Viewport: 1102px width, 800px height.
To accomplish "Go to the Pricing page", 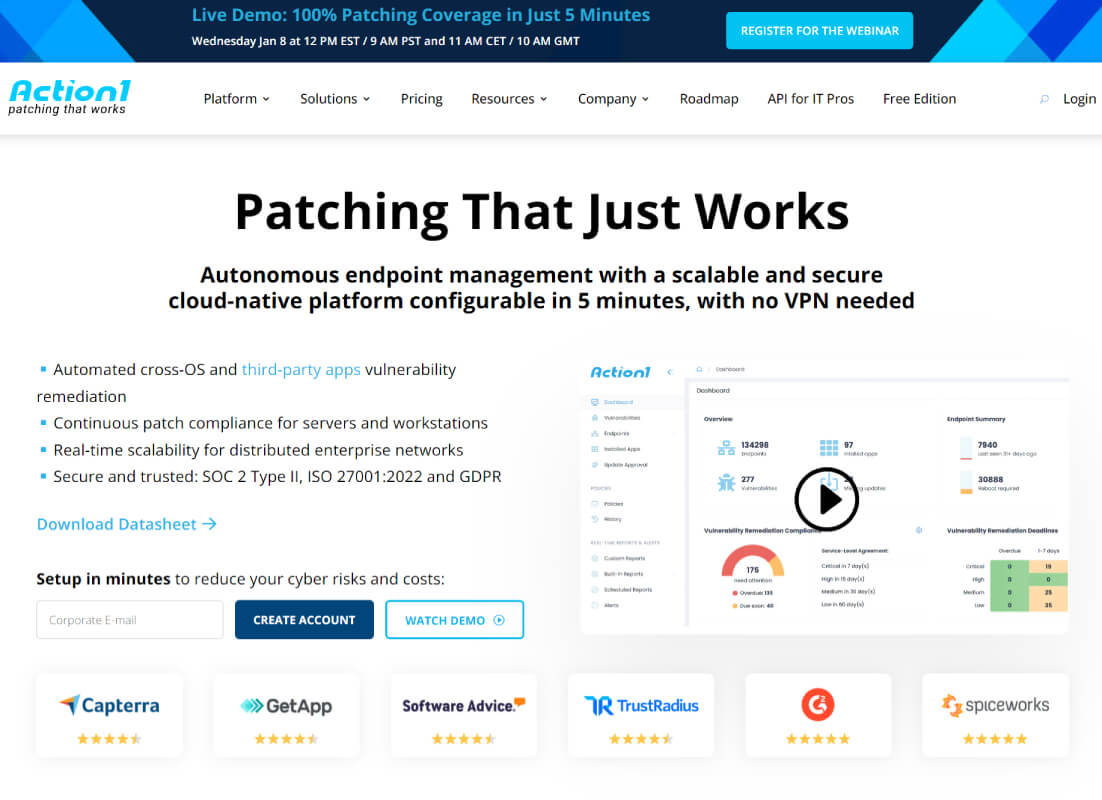I will coord(422,99).
